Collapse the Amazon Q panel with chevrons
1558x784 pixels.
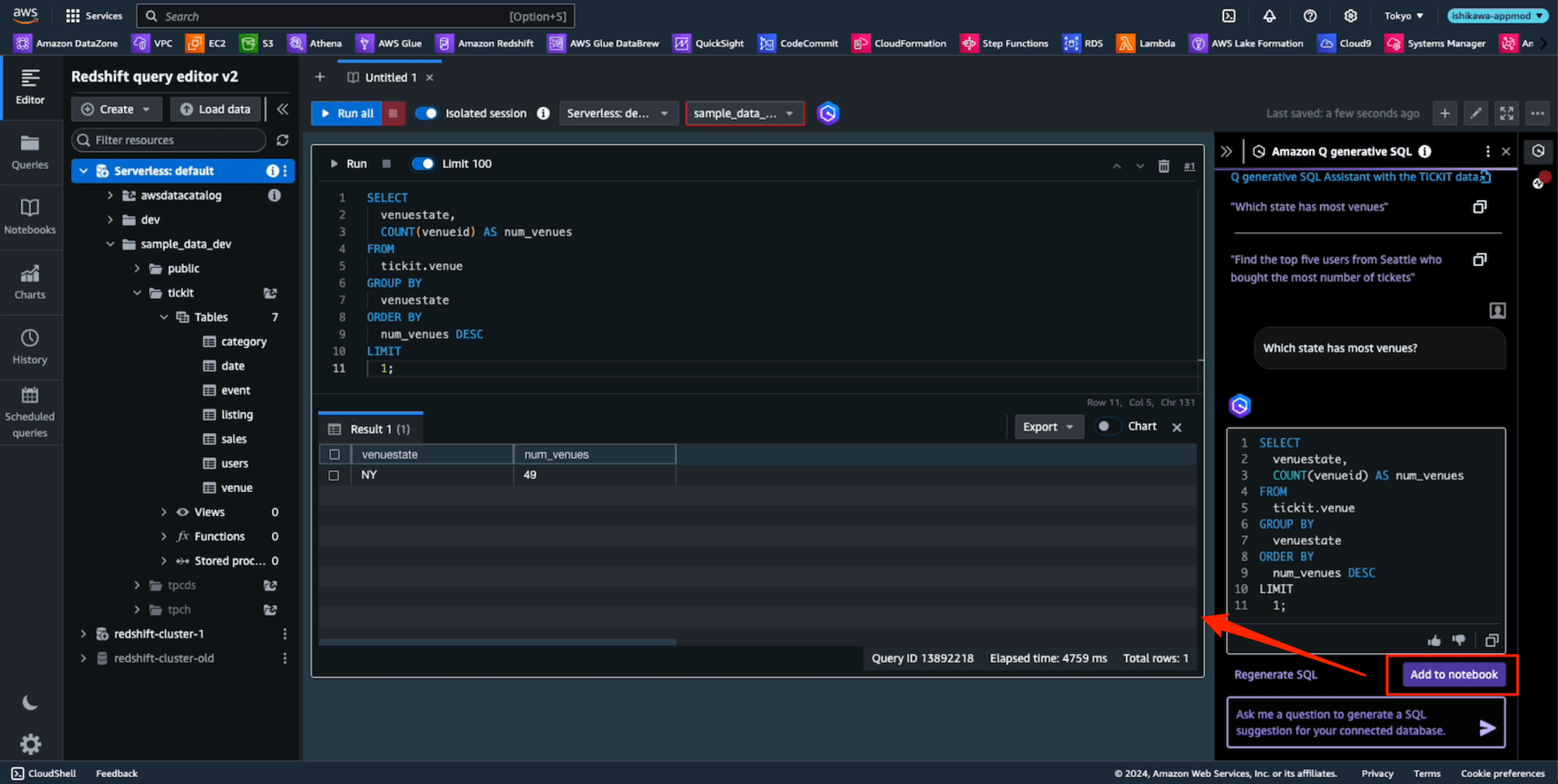click(1227, 152)
